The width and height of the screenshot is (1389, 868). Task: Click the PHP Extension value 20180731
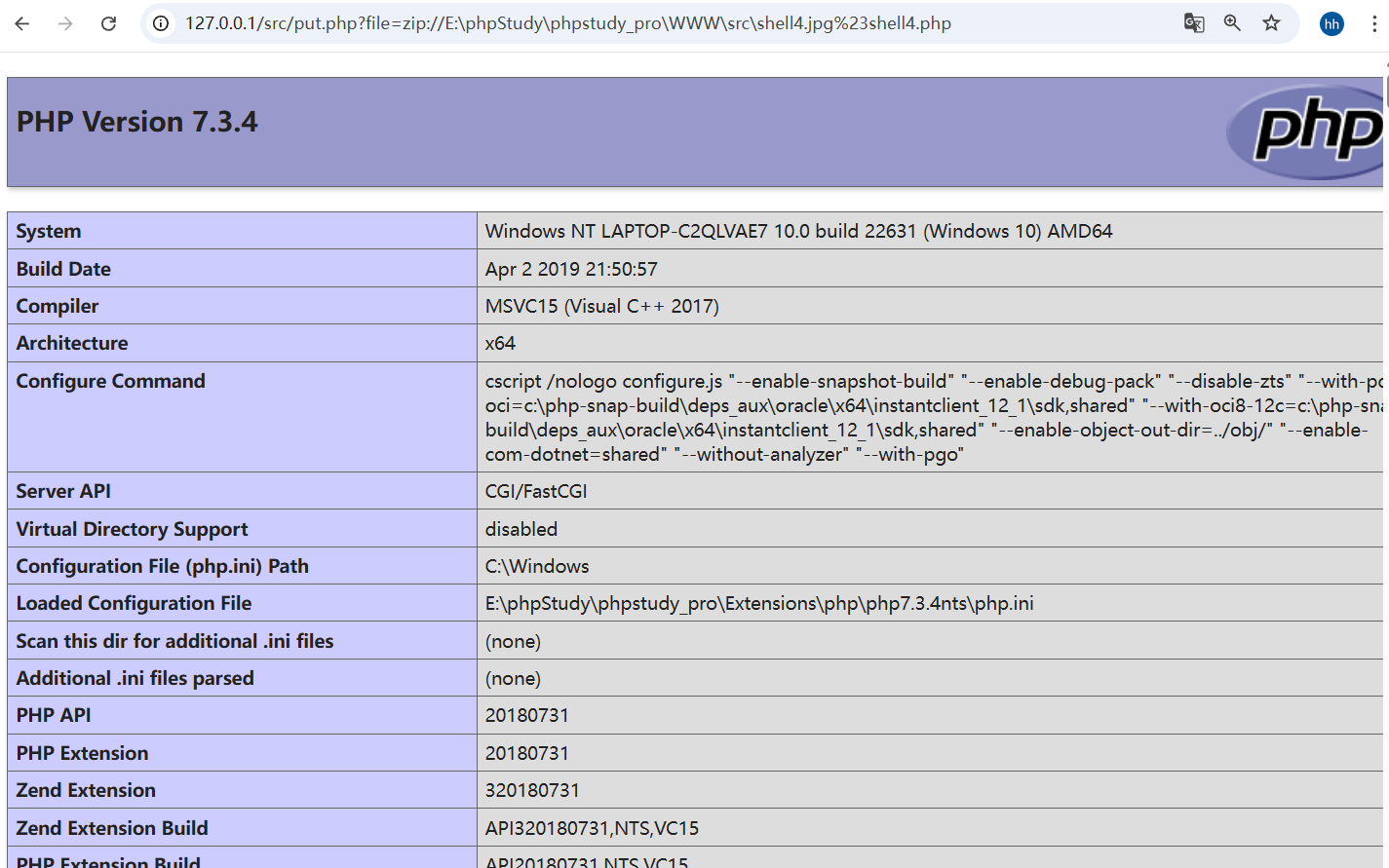pyautogui.click(x=526, y=753)
